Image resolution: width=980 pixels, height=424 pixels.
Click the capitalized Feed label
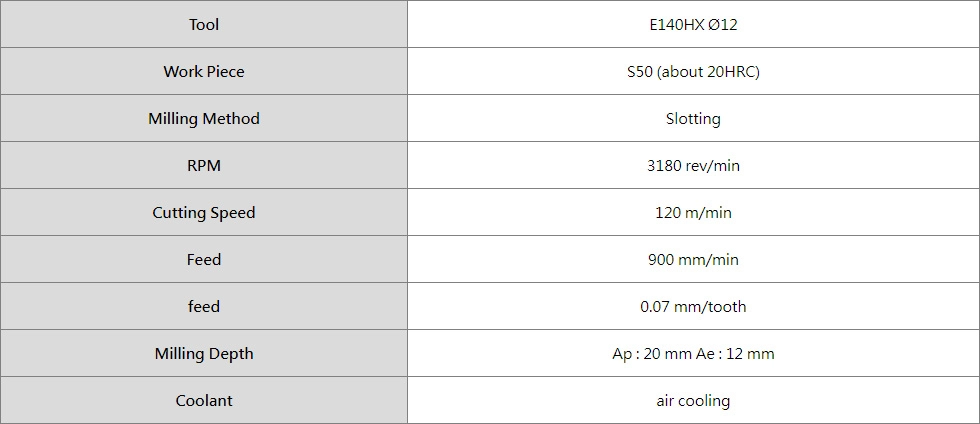tap(204, 259)
